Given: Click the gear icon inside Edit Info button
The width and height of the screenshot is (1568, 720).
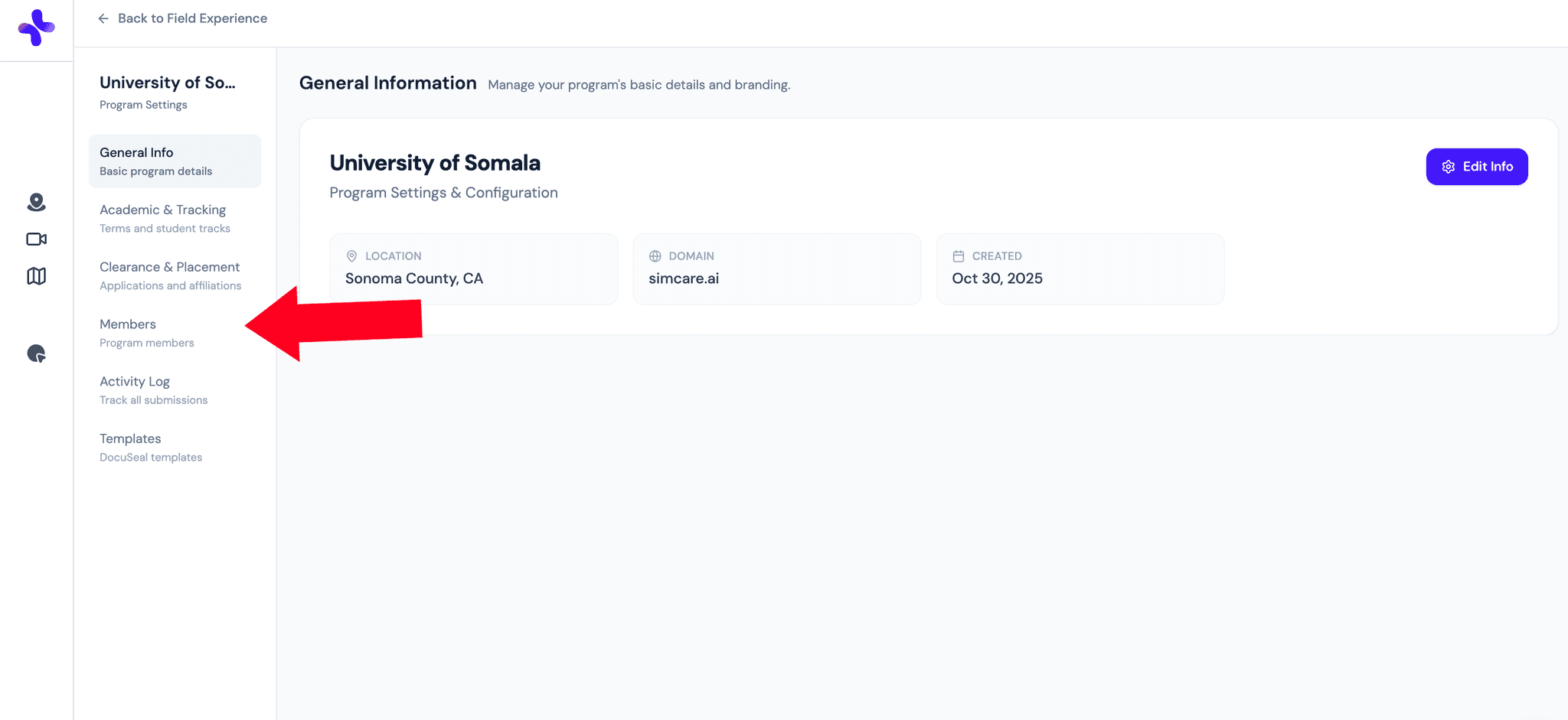Looking at the screenshot, I should coord(1449,167).
